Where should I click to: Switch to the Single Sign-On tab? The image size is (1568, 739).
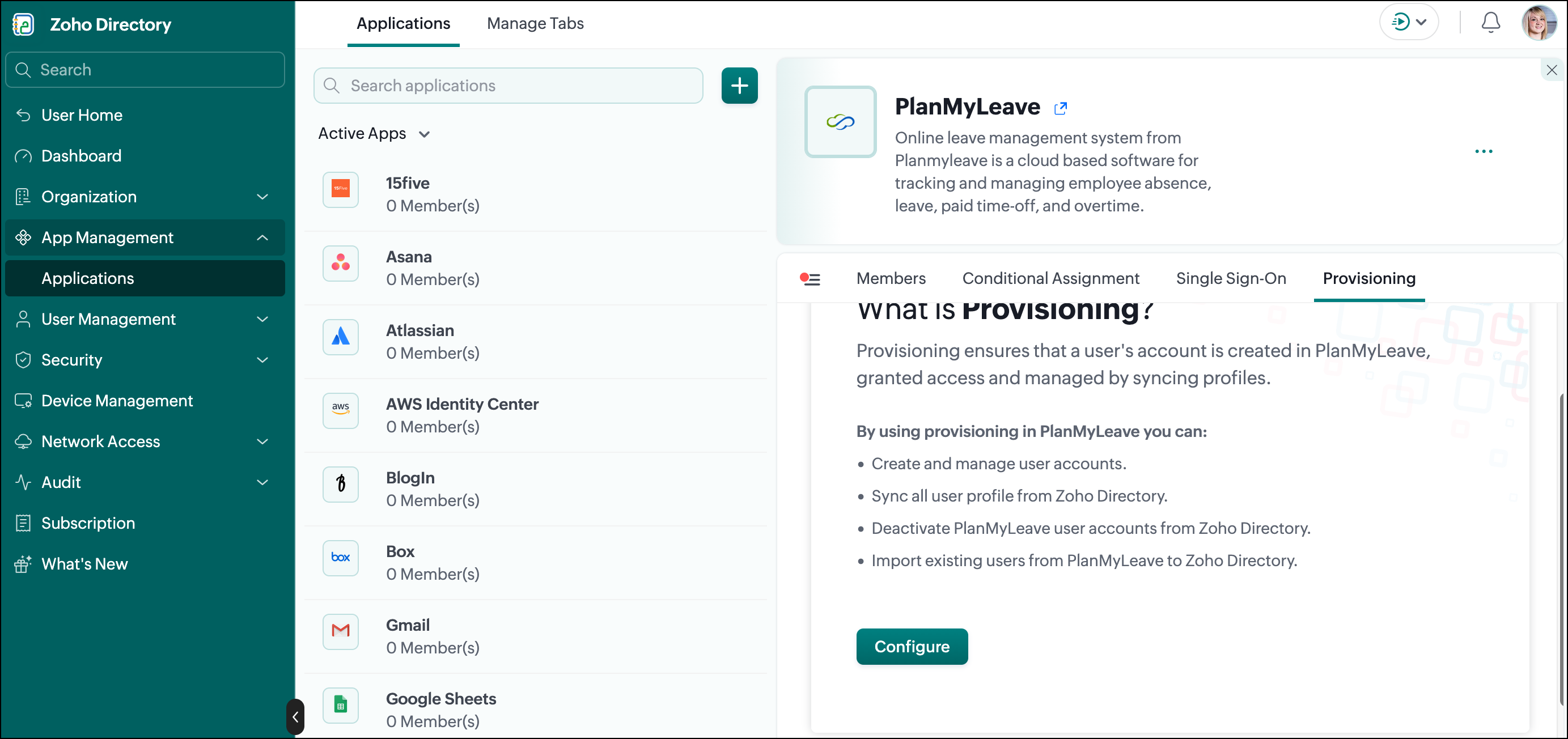click(1230, 278)
